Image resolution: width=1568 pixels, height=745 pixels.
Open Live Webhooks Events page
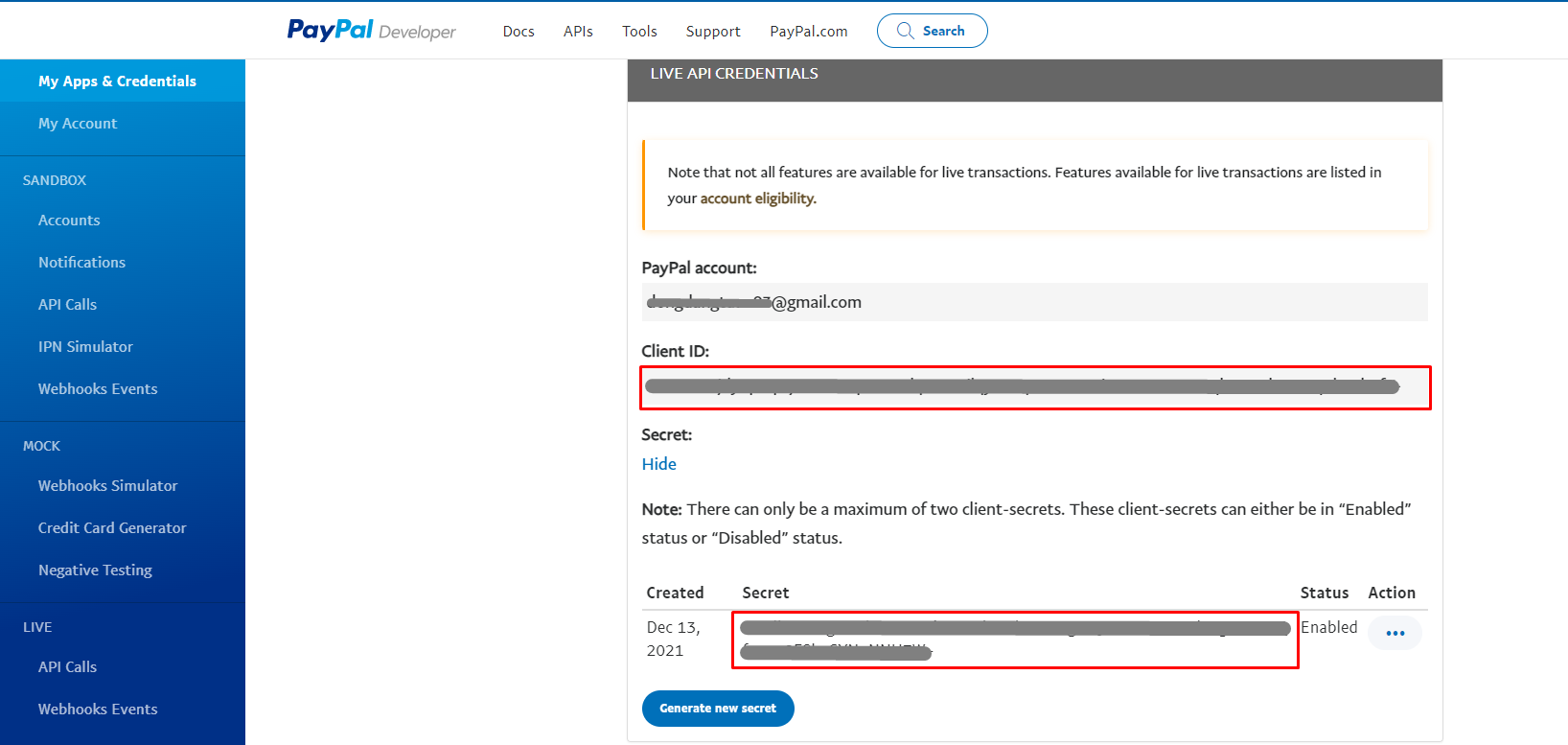coord(98,709)
